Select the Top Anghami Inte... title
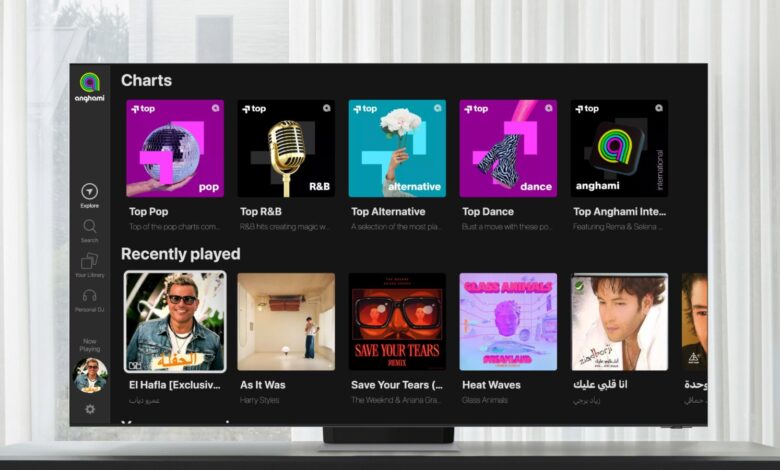Screen dimensions: 780x470 619,211
